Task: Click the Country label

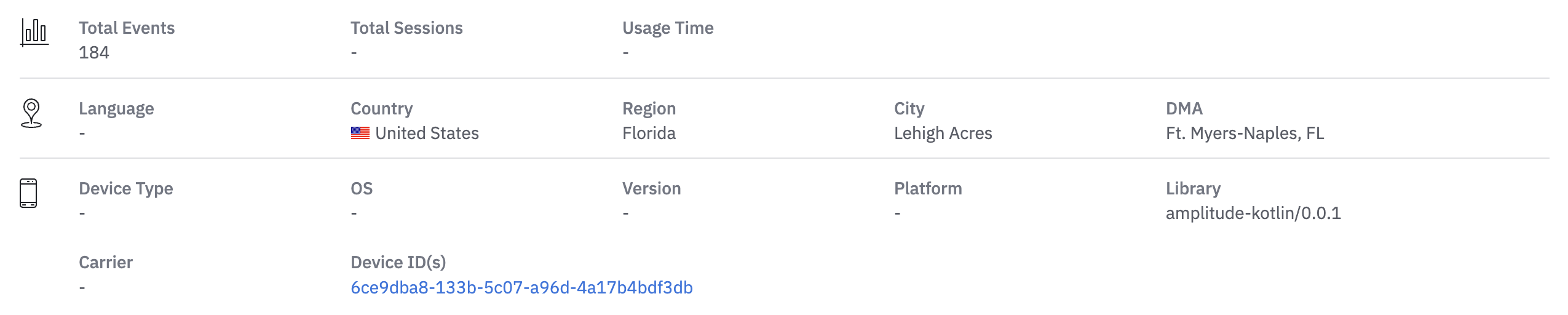Action: (x=381, y=109)
